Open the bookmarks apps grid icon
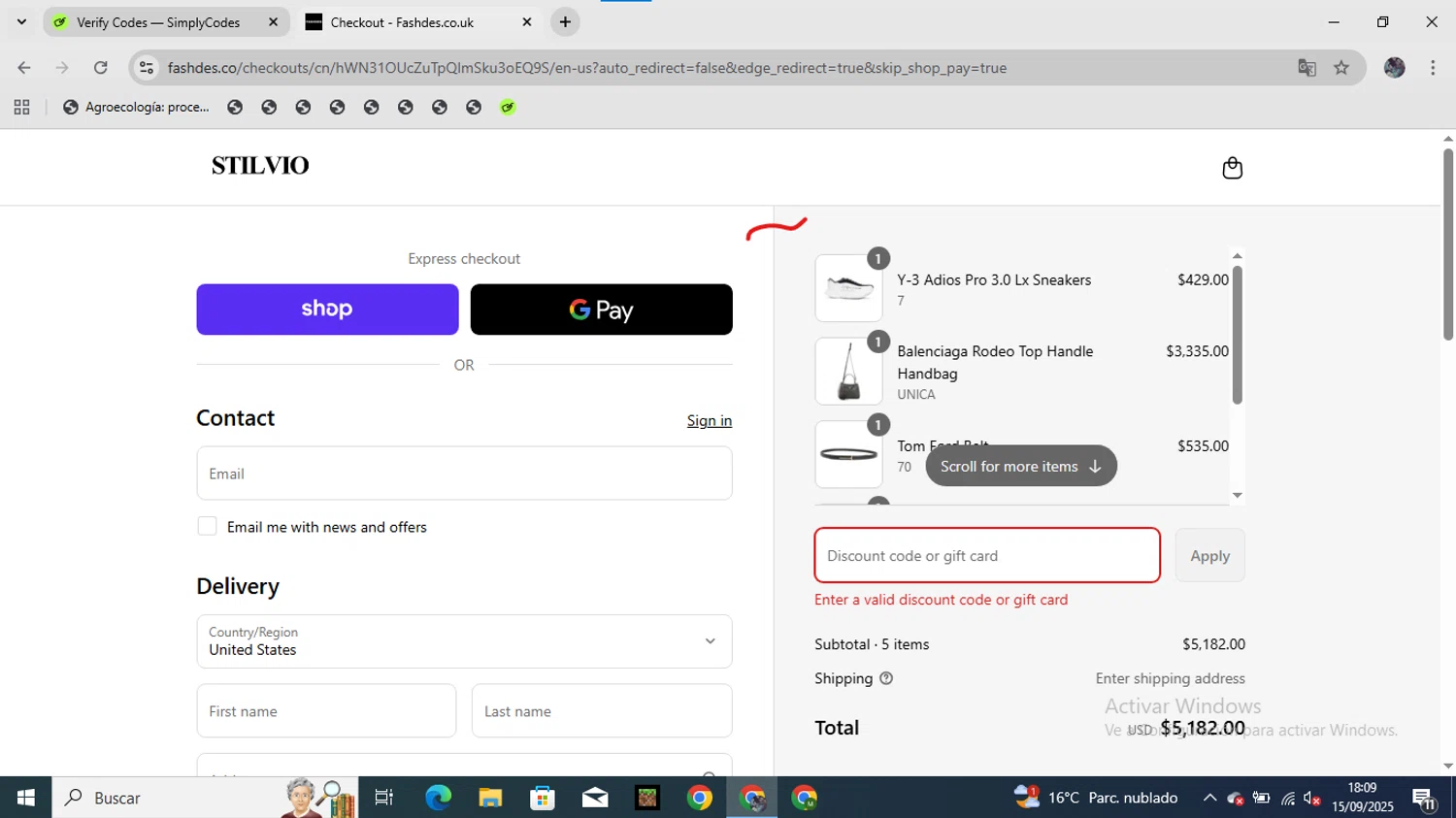The image size is (1456, 818). point(21,107)
